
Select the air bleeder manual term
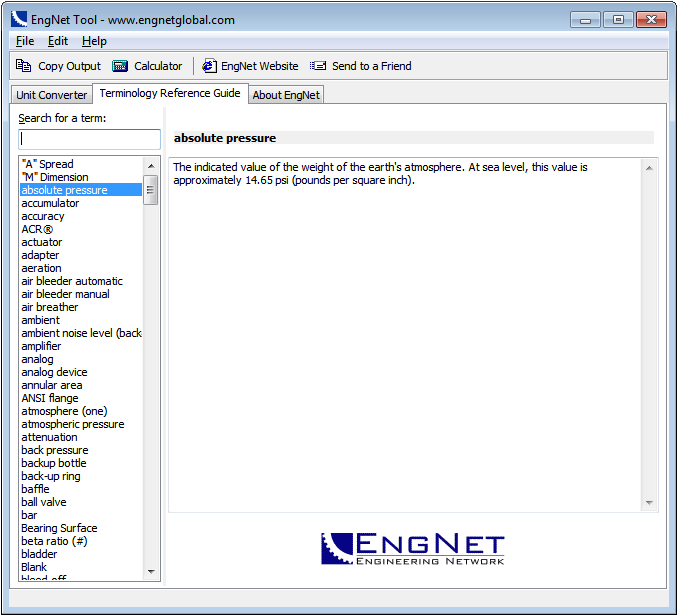tap(81, 294)
